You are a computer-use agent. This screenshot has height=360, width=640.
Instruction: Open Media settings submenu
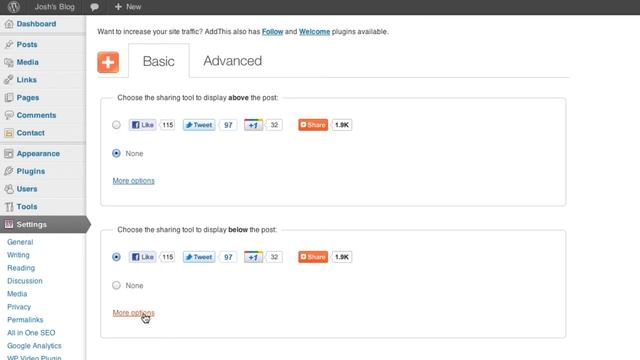point(17,294)
